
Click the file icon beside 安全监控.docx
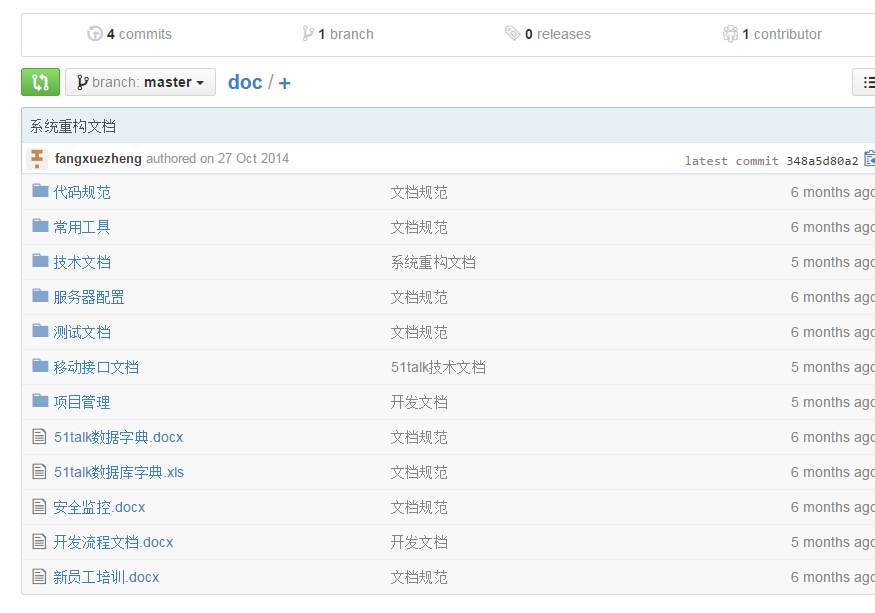click(39, 506)
